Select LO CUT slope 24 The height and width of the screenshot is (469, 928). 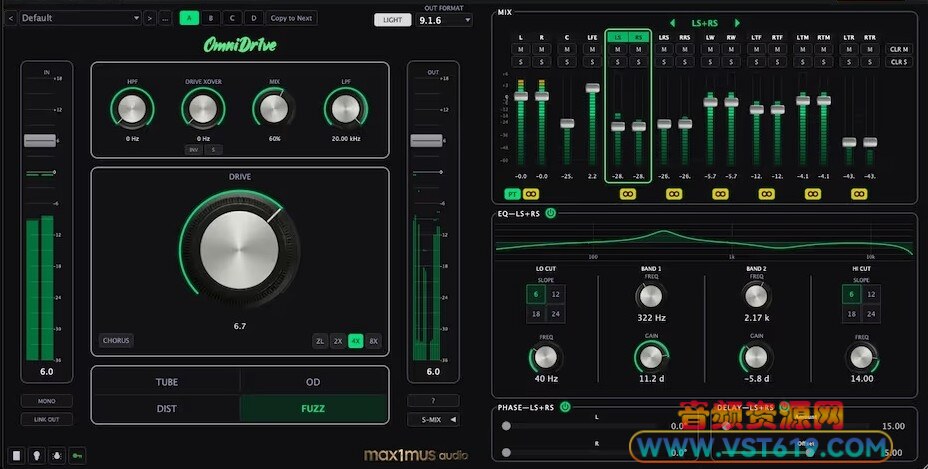(x=556, y=314)
